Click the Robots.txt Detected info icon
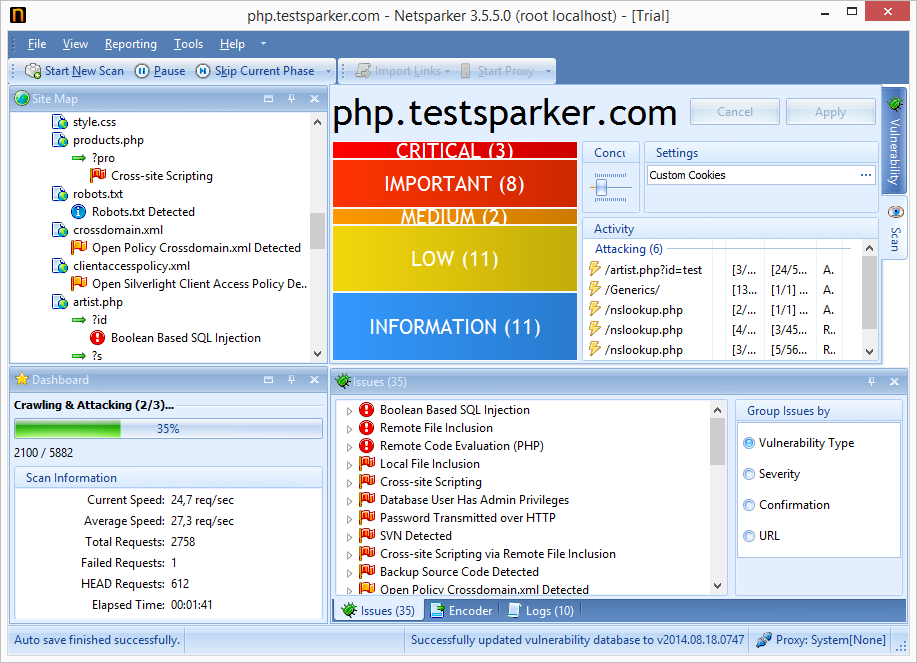 pyautogui.click(x=78, y=212)
